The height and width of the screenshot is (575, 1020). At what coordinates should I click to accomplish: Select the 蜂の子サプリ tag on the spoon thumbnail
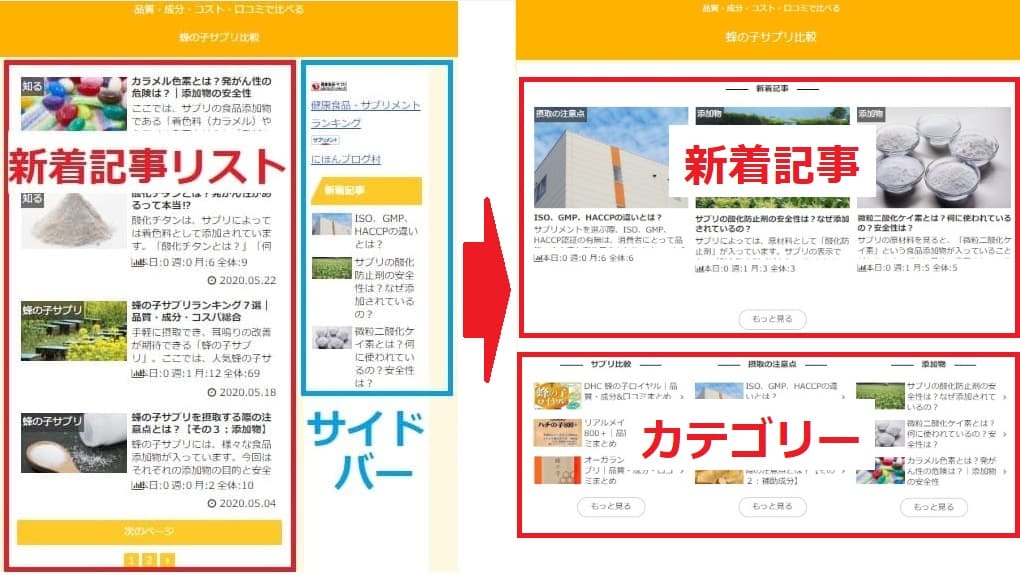pos(51,421)
